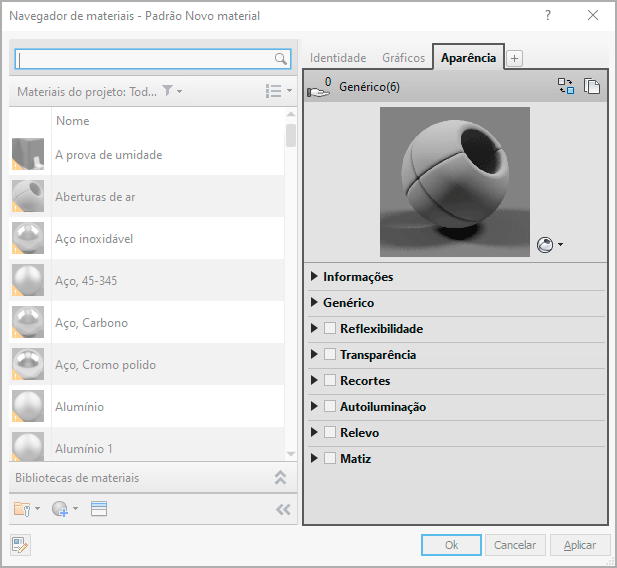Click the material preview render image
The width and height of the screenshot is (617, 568).
[454, 182]
